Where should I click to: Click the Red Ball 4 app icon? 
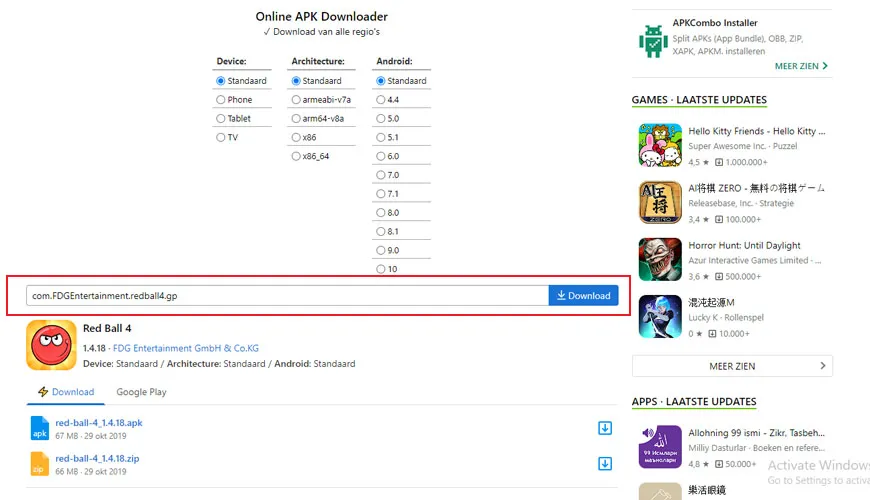coord(51,345)
